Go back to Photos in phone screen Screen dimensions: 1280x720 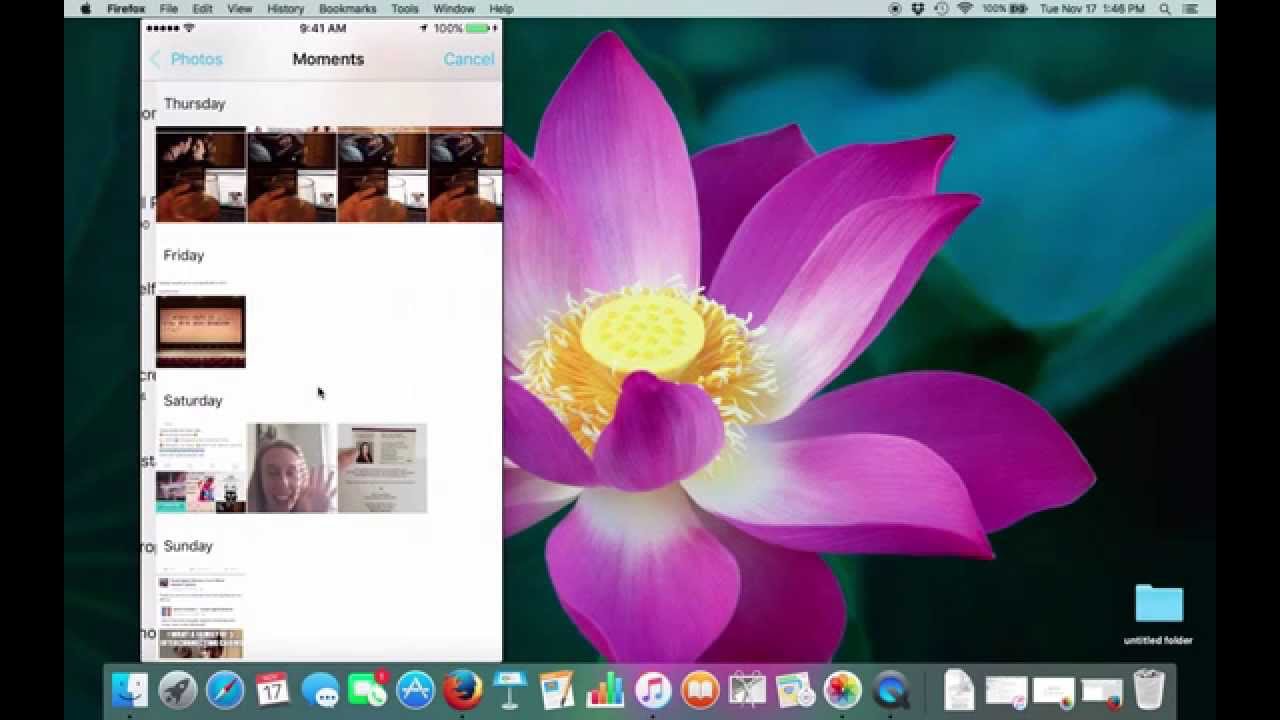[x=187, y=59]
